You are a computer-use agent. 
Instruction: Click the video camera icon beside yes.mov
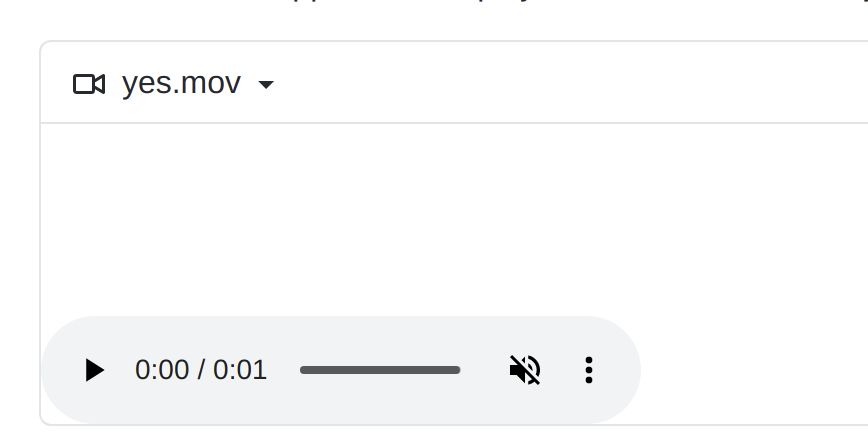[89, 84]
